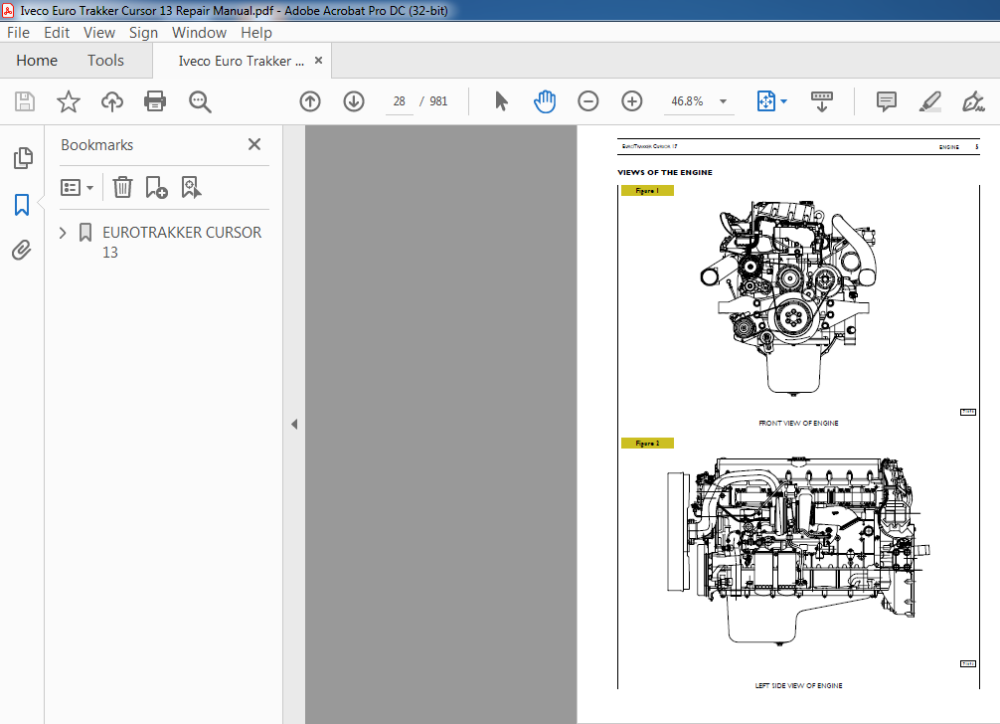Zoom out with the minus button
This screenshot has width=1000, height=724.
(x=588, y=101)
